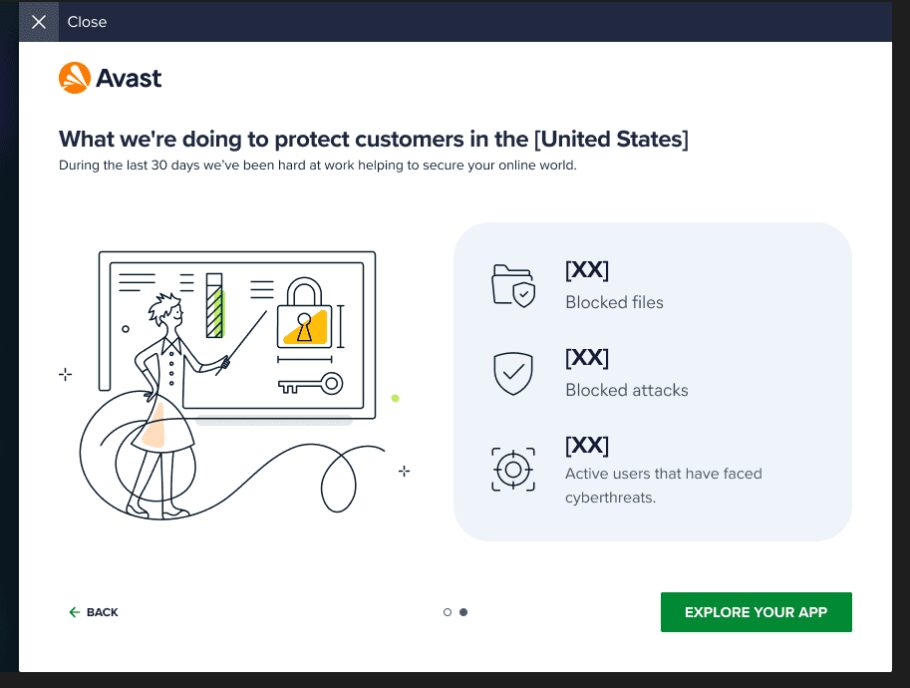The image size is (910, 688).
Task: Click the Blocked files label
Action: coord(614,302)
